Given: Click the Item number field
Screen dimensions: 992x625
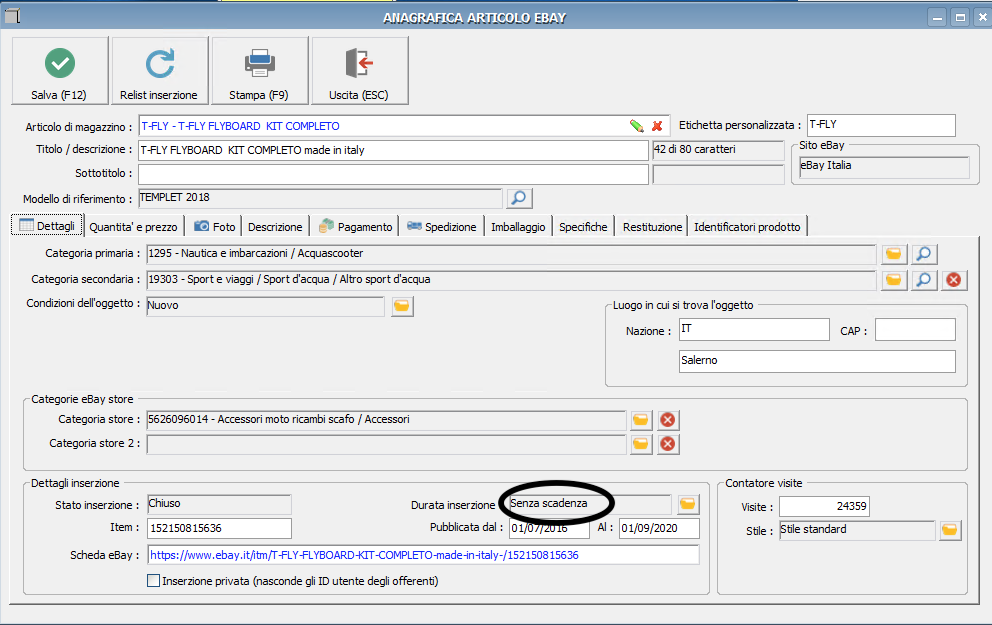Looking at the screenshot, I should pyautogui.click(x=220, y=528).
